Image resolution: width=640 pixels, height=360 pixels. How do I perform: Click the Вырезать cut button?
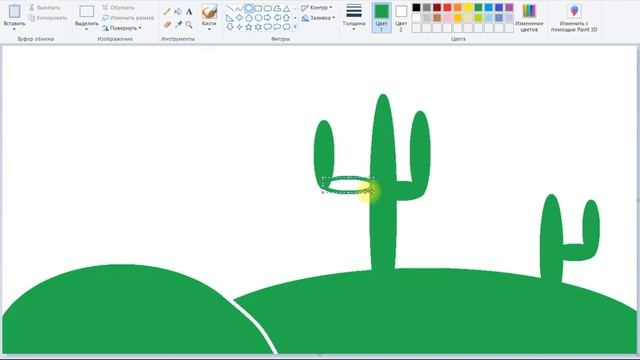[x=44, y=8]
